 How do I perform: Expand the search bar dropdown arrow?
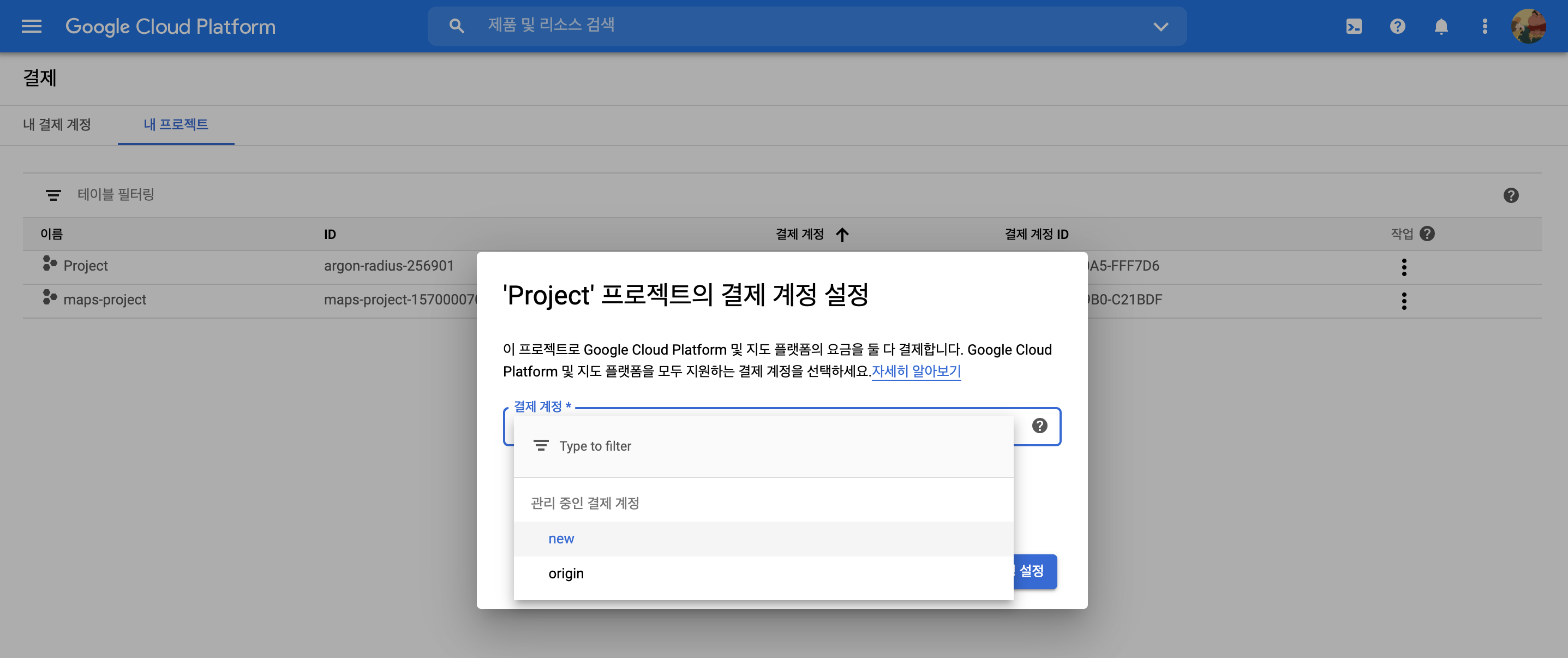pyautogui.click(x=1161, y=26)
